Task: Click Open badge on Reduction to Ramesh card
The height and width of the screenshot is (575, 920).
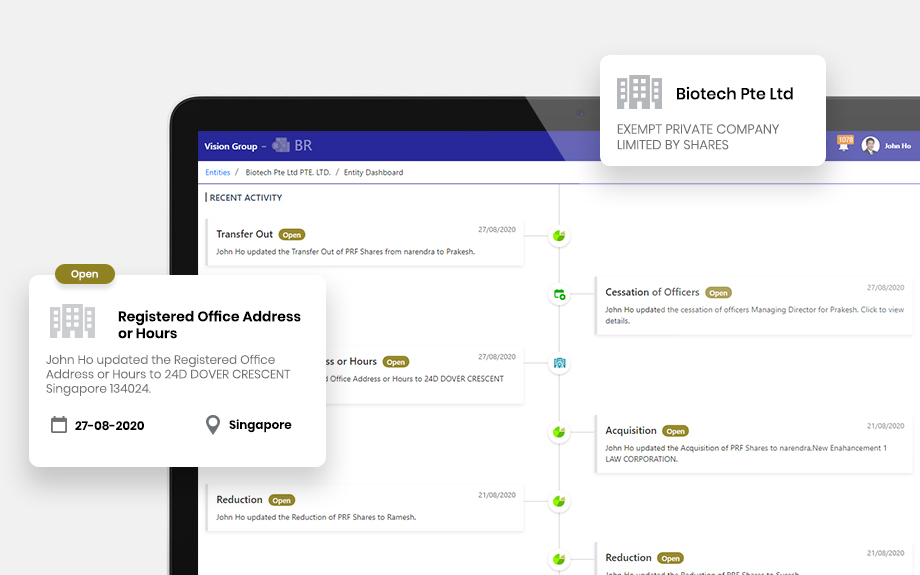Action: pyautogui.click(x=282, y=500)
